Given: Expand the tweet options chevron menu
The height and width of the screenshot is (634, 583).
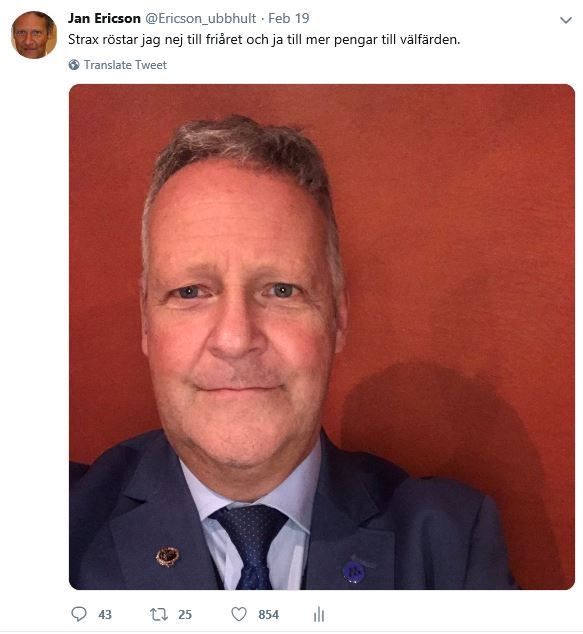Looking at the screenshot, I should click(x=566, y=20).
